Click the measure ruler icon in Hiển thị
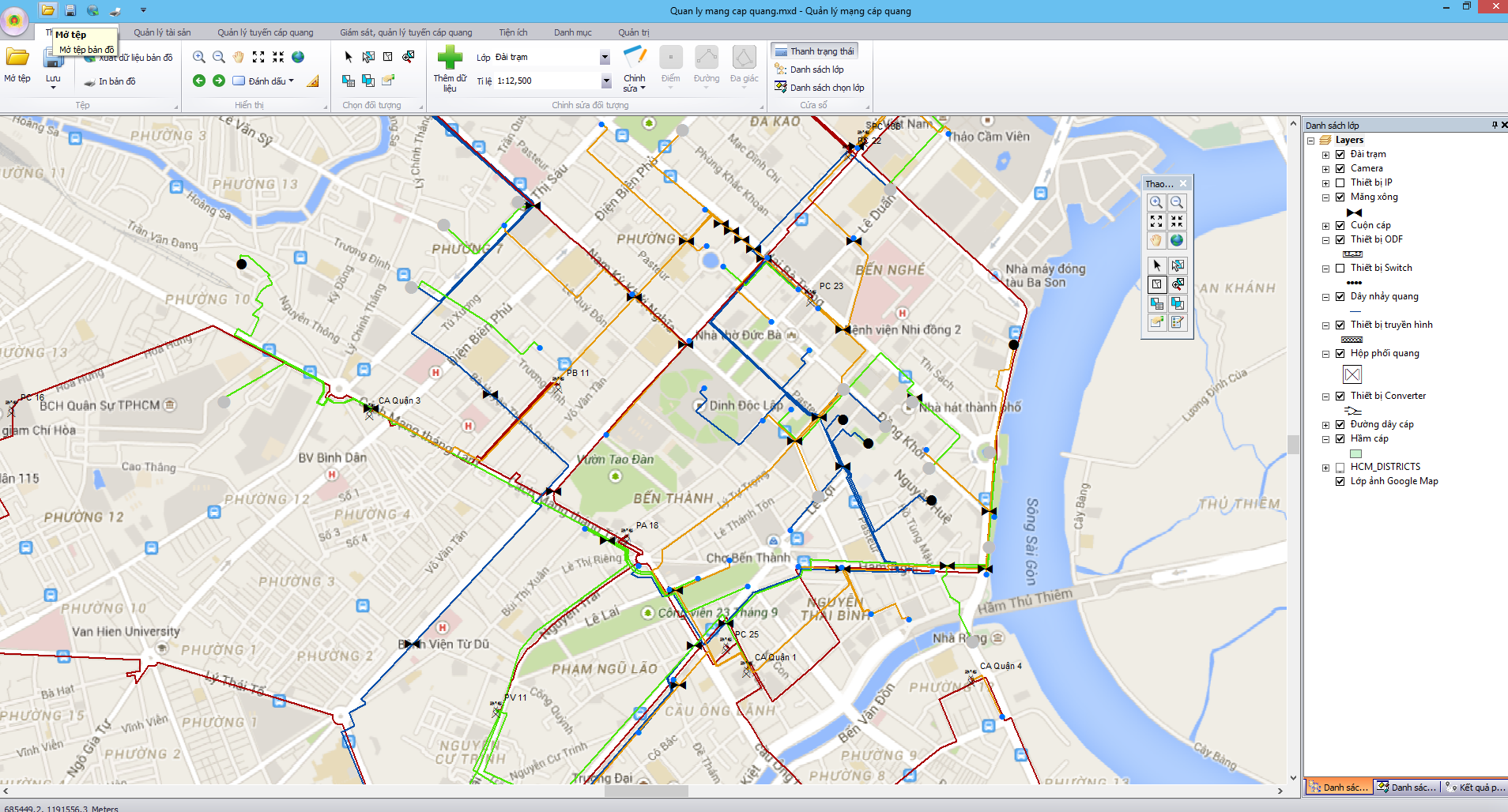Viewport: 1508px width, 812px height. pos(313,81)
